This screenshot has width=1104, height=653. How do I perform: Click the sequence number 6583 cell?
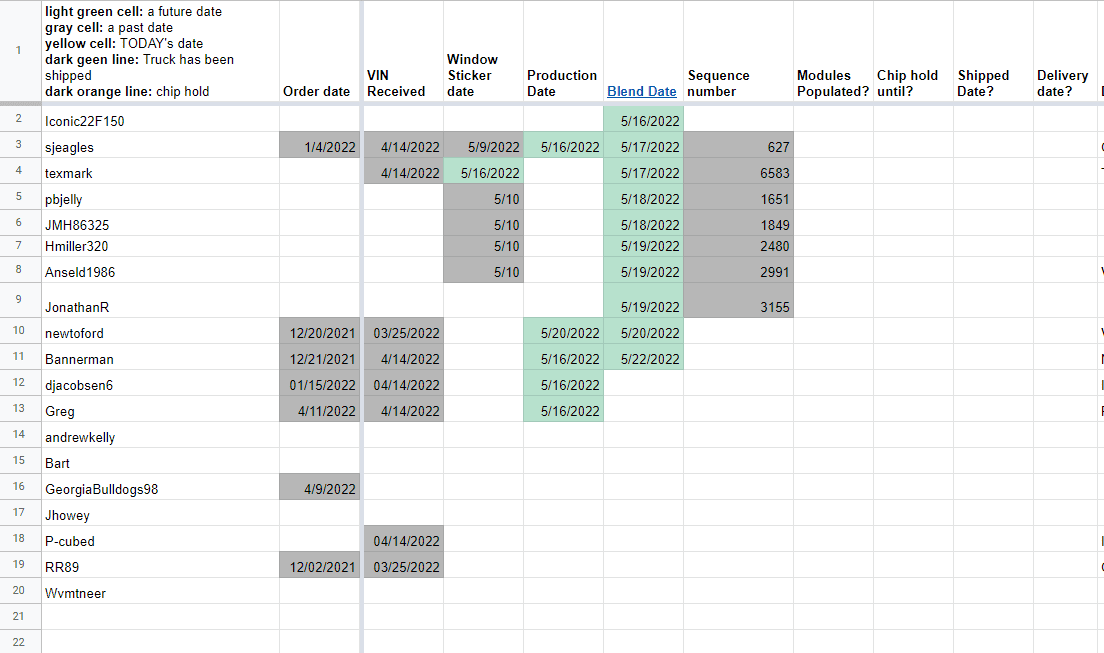pos(738,173)
